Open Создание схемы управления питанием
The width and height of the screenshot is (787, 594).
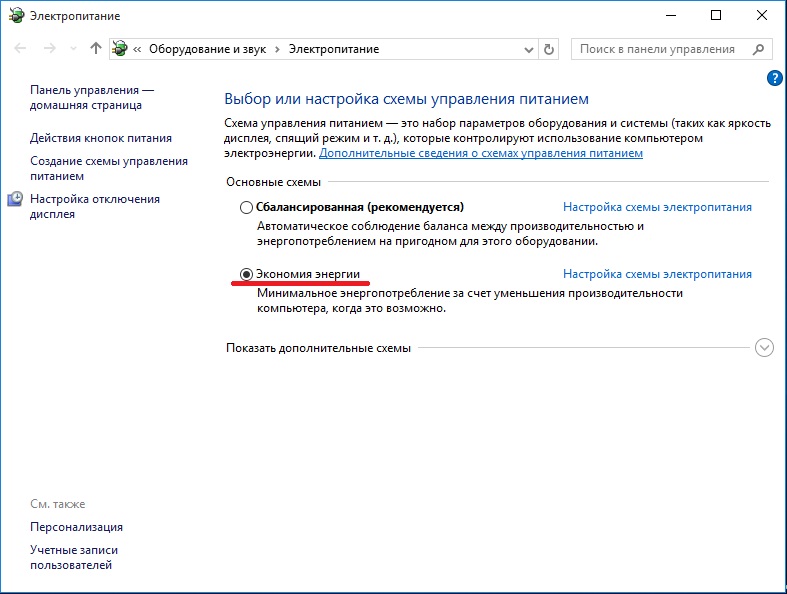[x=108, y=168]
